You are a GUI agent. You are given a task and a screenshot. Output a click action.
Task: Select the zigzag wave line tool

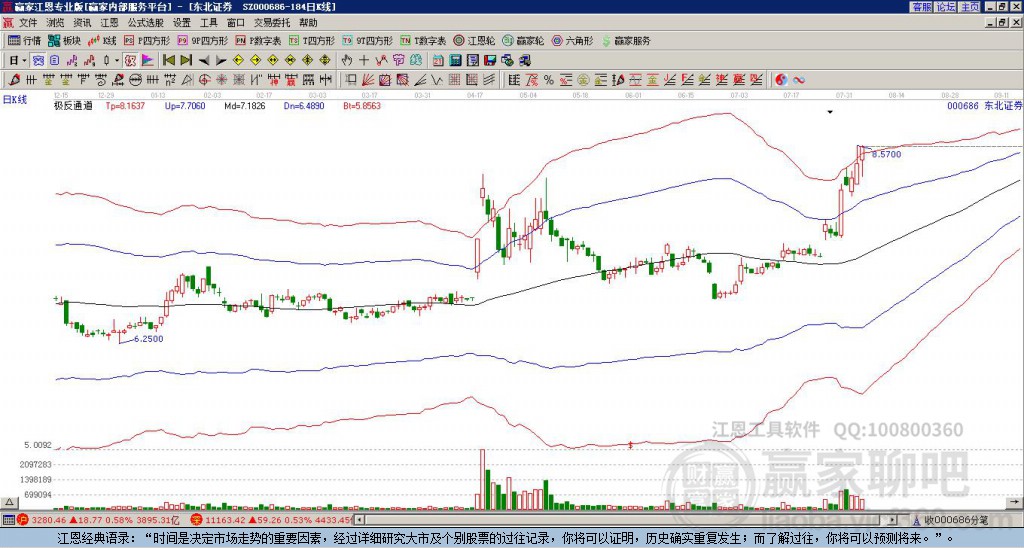pyautogui.click(x=437, y=80)
